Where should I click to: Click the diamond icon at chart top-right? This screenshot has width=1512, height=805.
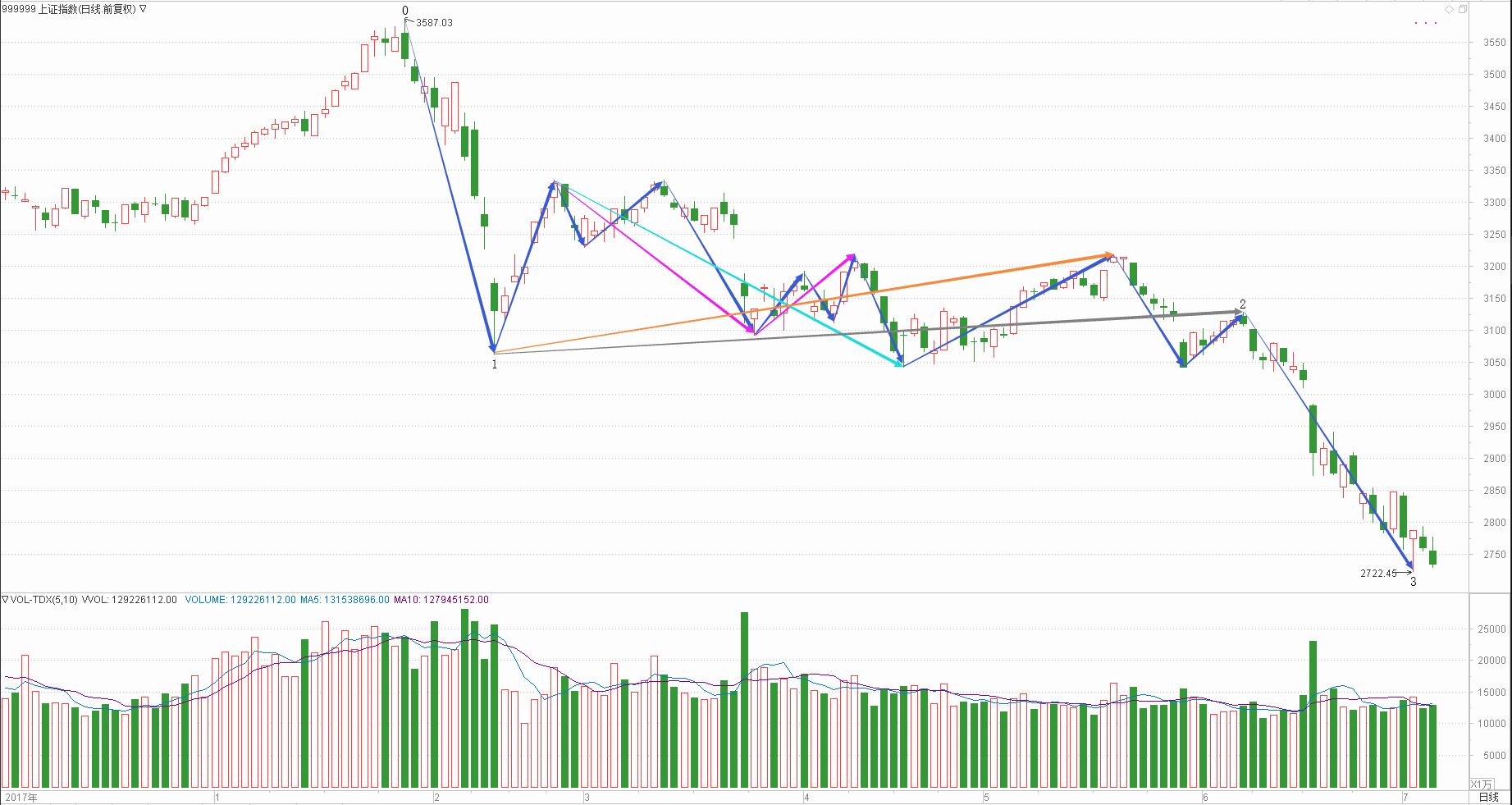pos(1450,9)
